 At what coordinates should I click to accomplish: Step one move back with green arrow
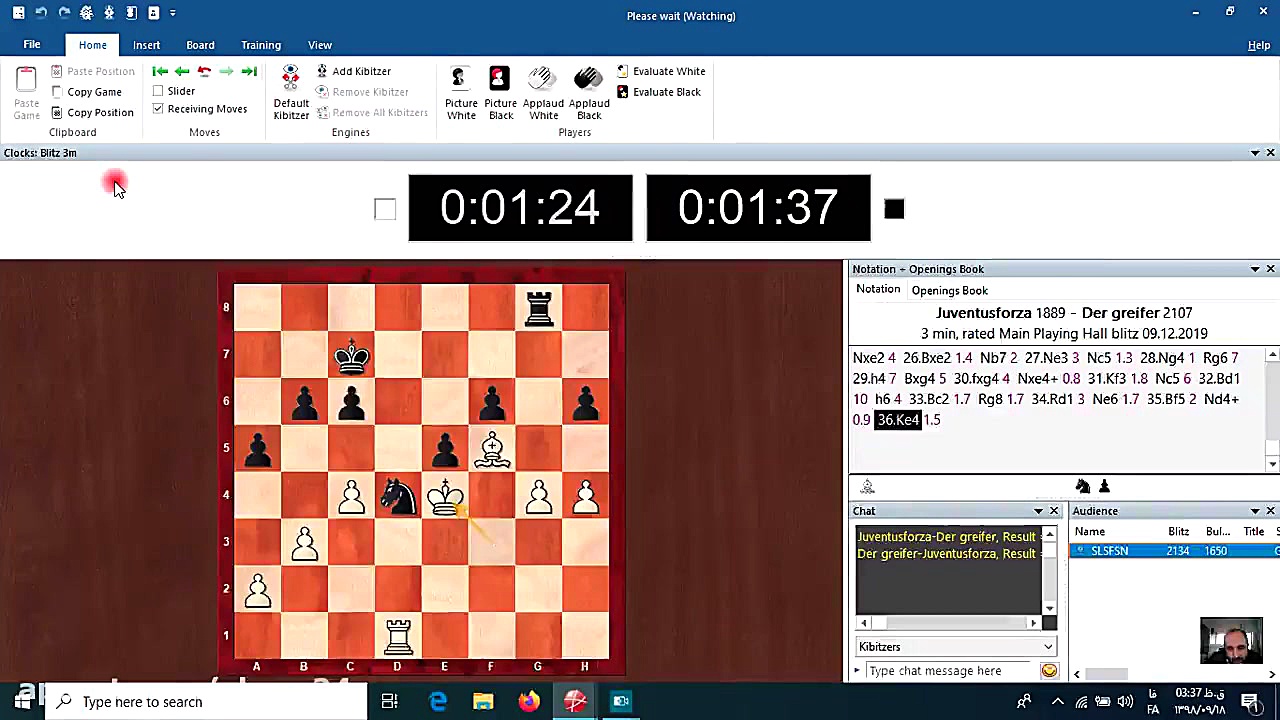tap(182, 71)
